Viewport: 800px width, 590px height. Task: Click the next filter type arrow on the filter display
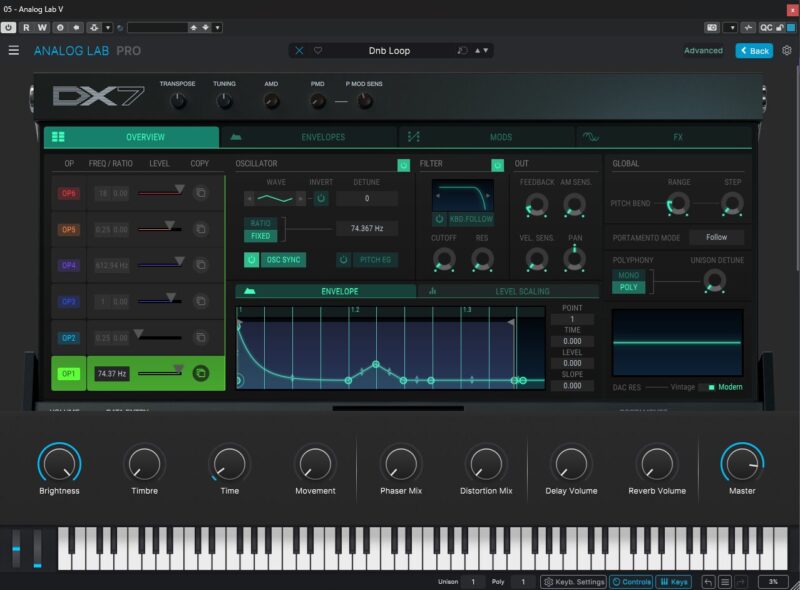tap(488, 196)
